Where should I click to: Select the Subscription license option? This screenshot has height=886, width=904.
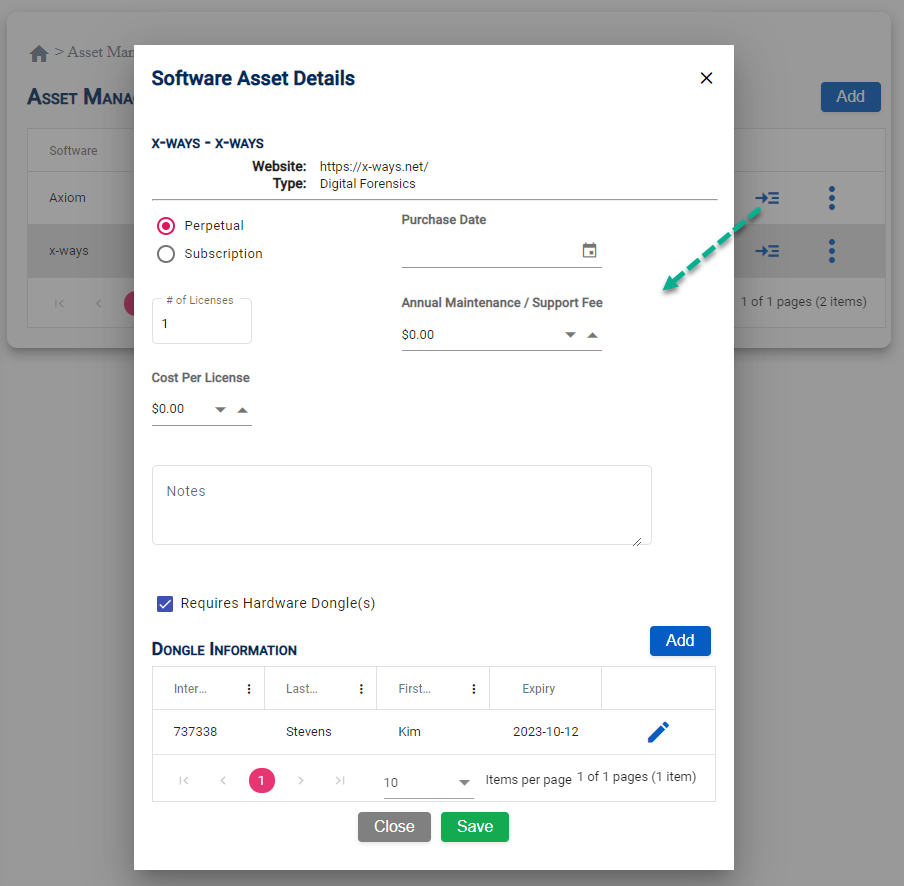click(x=166, y=254)
